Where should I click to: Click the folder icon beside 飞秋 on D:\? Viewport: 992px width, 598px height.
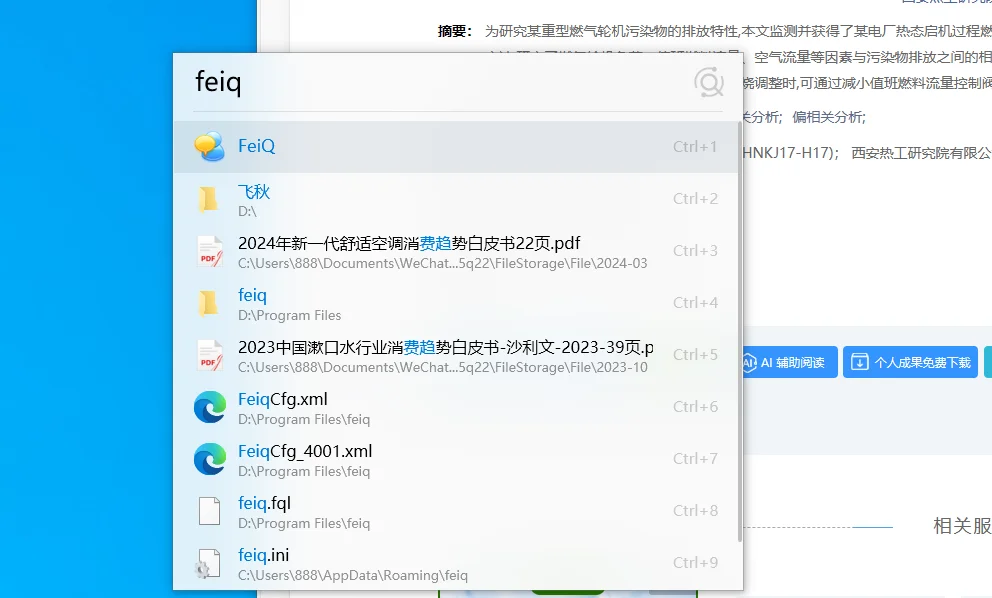pos(209,198)
